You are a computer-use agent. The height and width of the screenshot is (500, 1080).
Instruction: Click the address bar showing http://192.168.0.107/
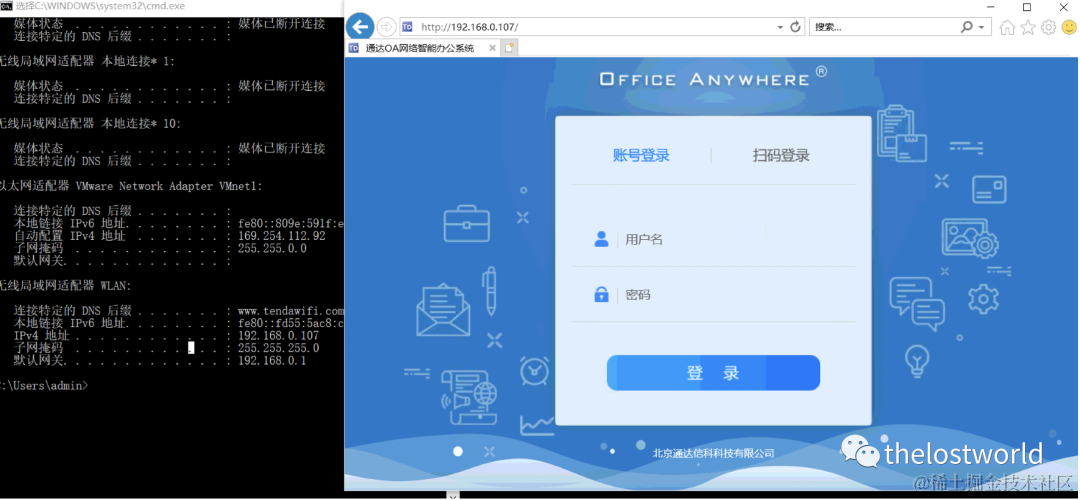[601, 27]
